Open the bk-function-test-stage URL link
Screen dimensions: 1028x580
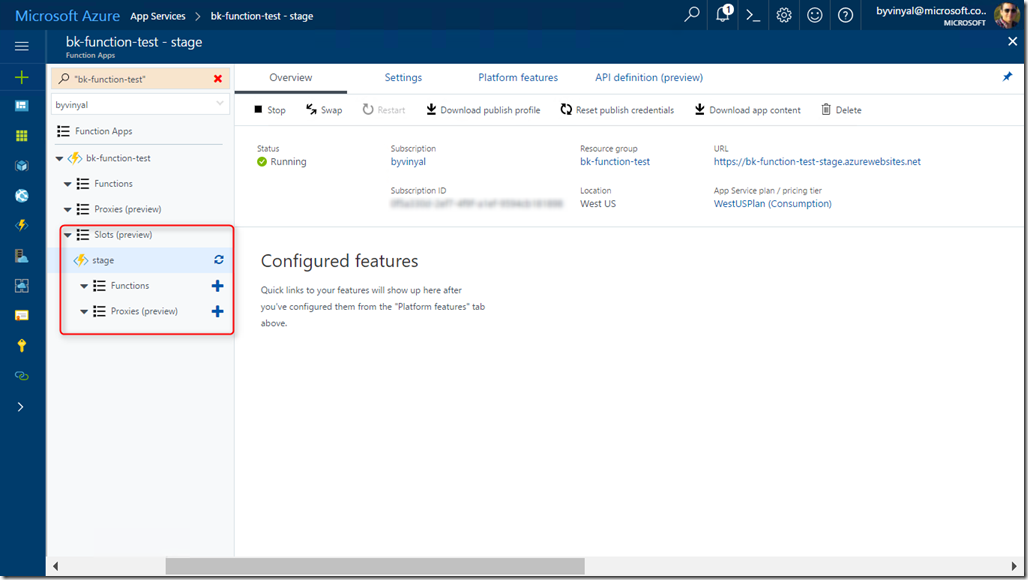[x=817, y=161]
